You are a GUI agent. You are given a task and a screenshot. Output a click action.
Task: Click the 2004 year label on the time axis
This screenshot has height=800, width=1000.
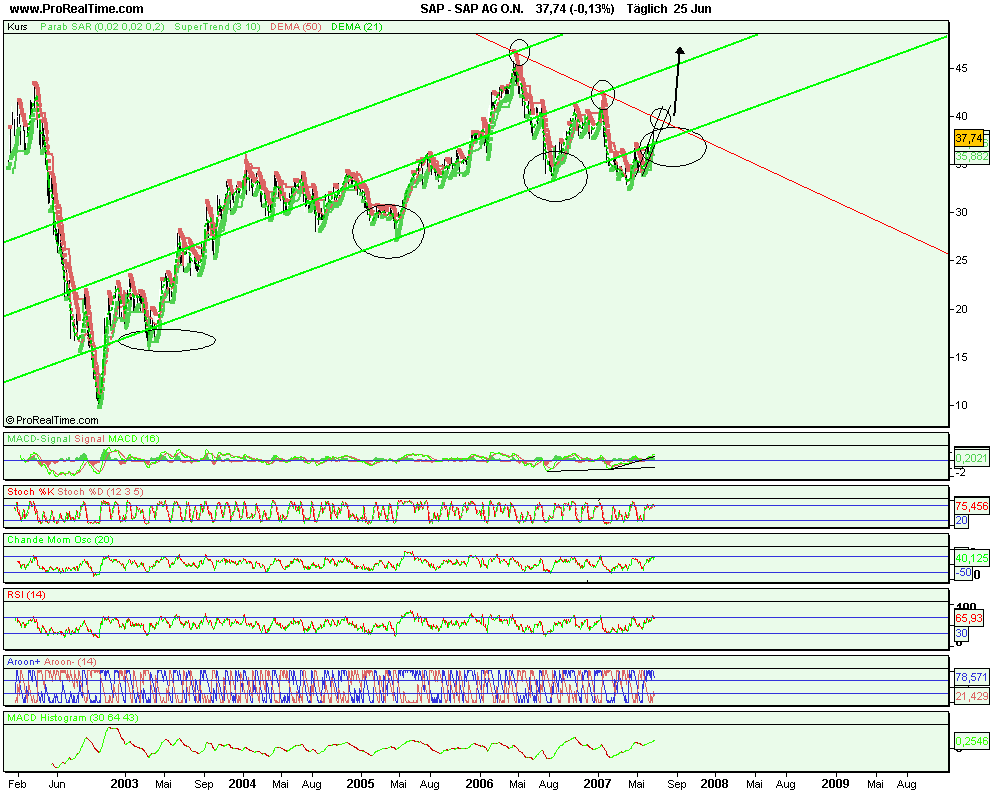[x=242, y=783]
